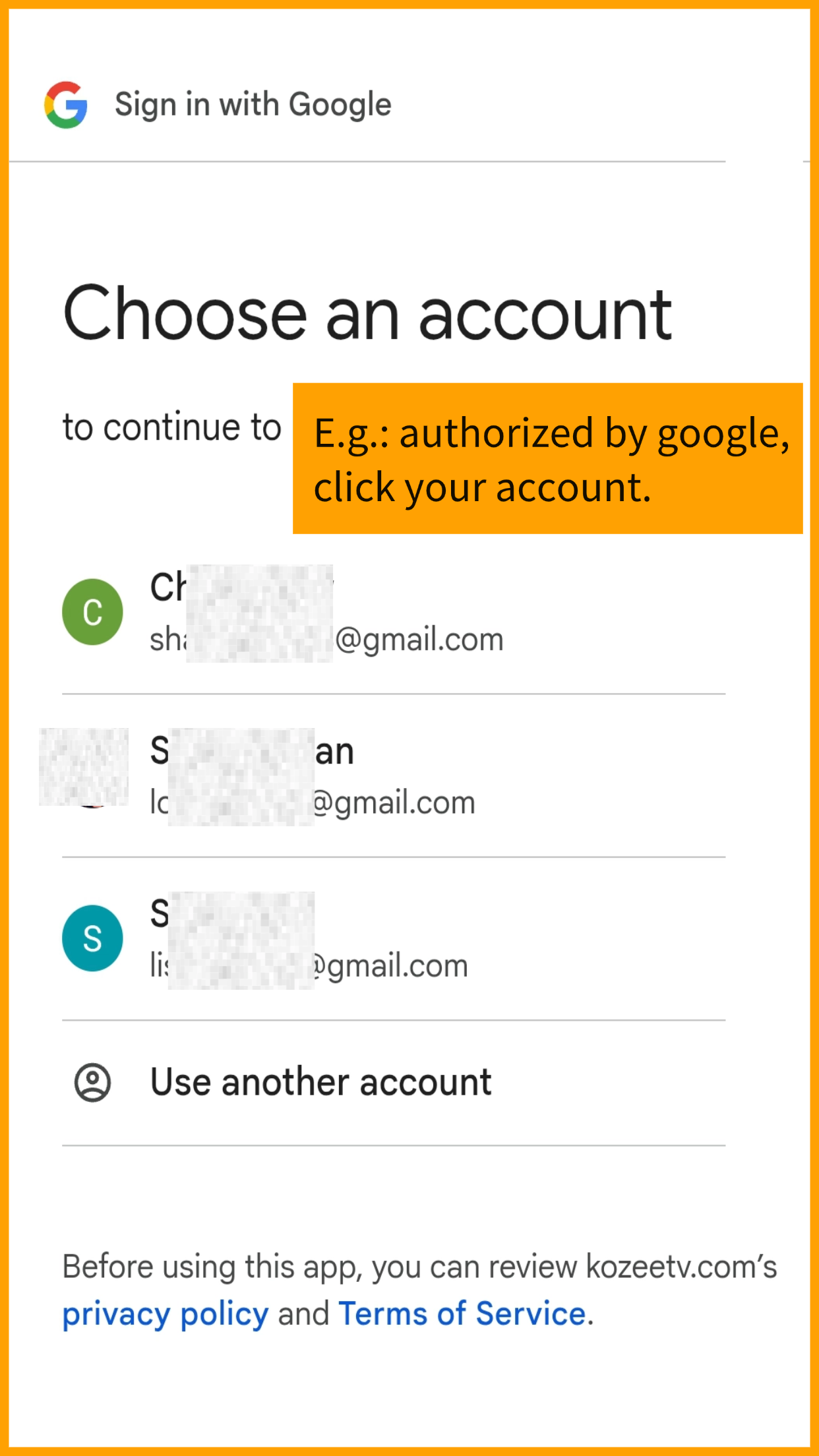Viewport: 819px width, 1456px height.
Task: Click the person icon beside Use another account
Action: click(92, 1082)
